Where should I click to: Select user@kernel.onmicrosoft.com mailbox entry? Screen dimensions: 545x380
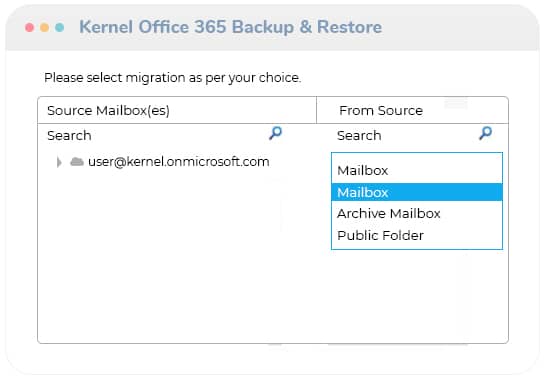coord(179,162)
